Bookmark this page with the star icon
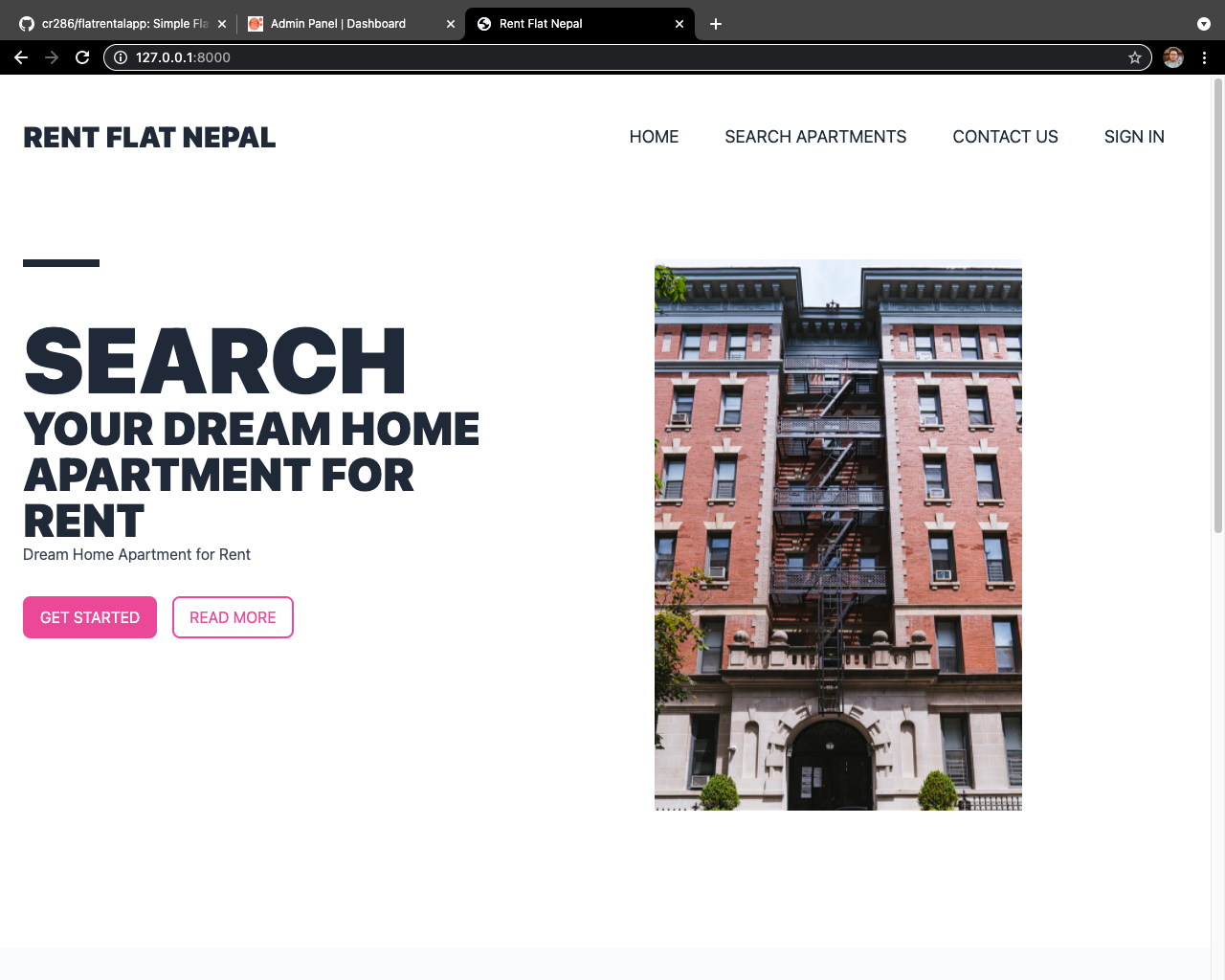The height and width of the screenshot is (980, 1225). tap(1135, 57)
